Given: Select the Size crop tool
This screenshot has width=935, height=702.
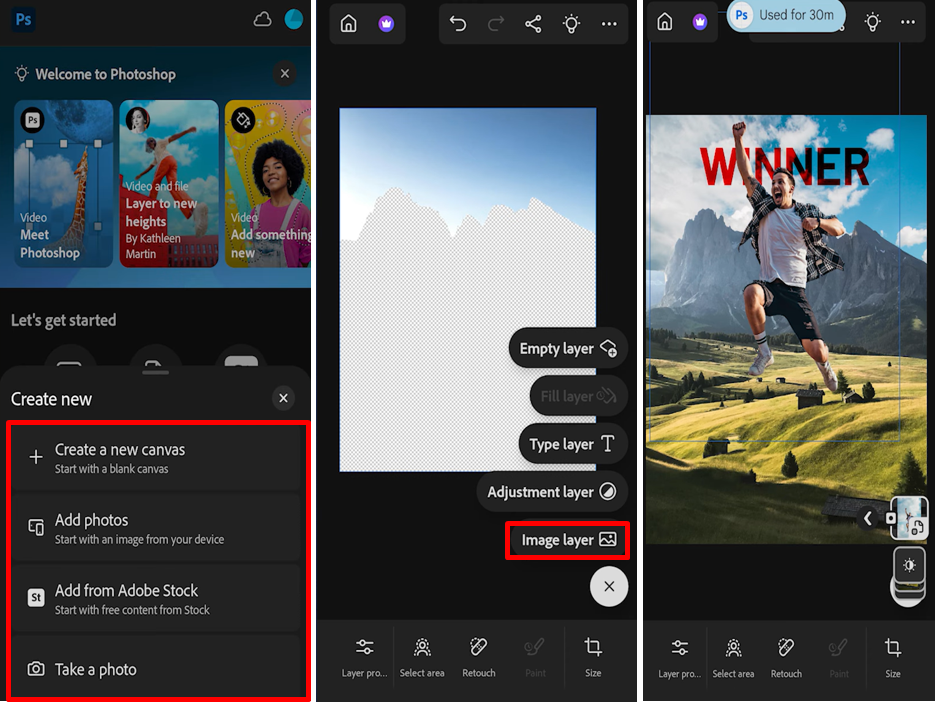Looking at the screenshot, I should [593, 655].
